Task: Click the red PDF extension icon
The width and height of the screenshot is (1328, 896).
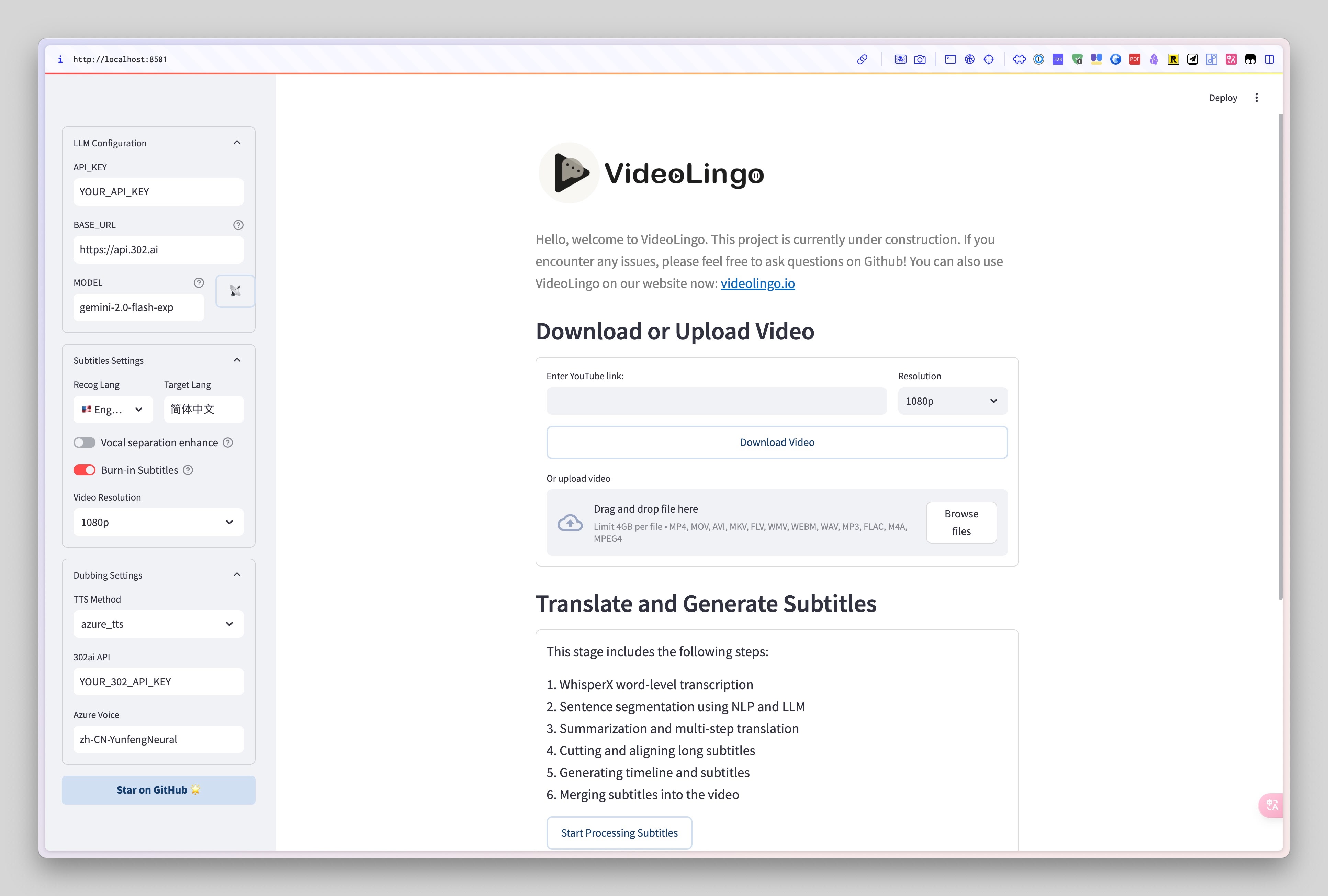Action: pyautogui.click(x=1135, y=59)
